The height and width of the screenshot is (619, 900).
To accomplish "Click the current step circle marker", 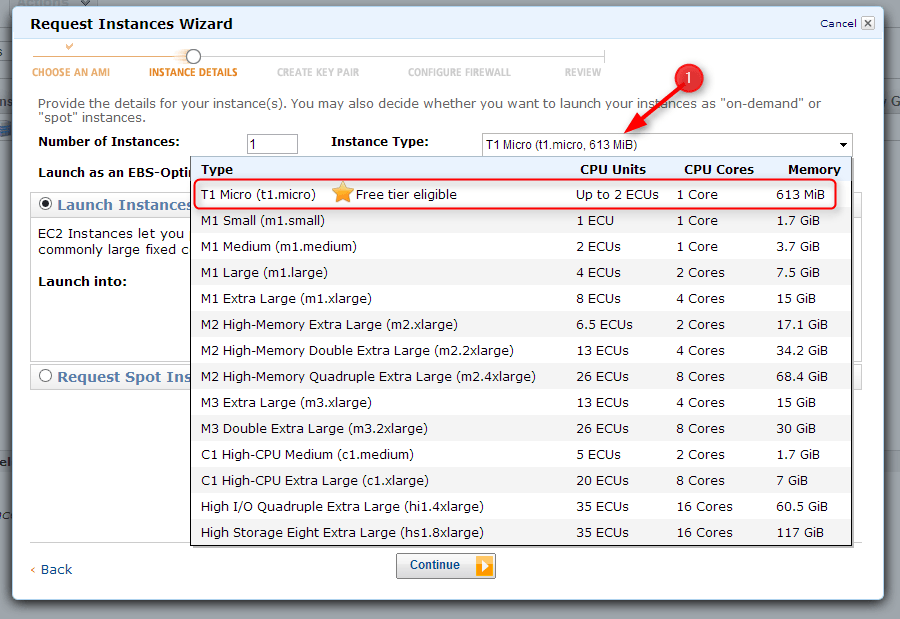I will [x=193, y=56].
